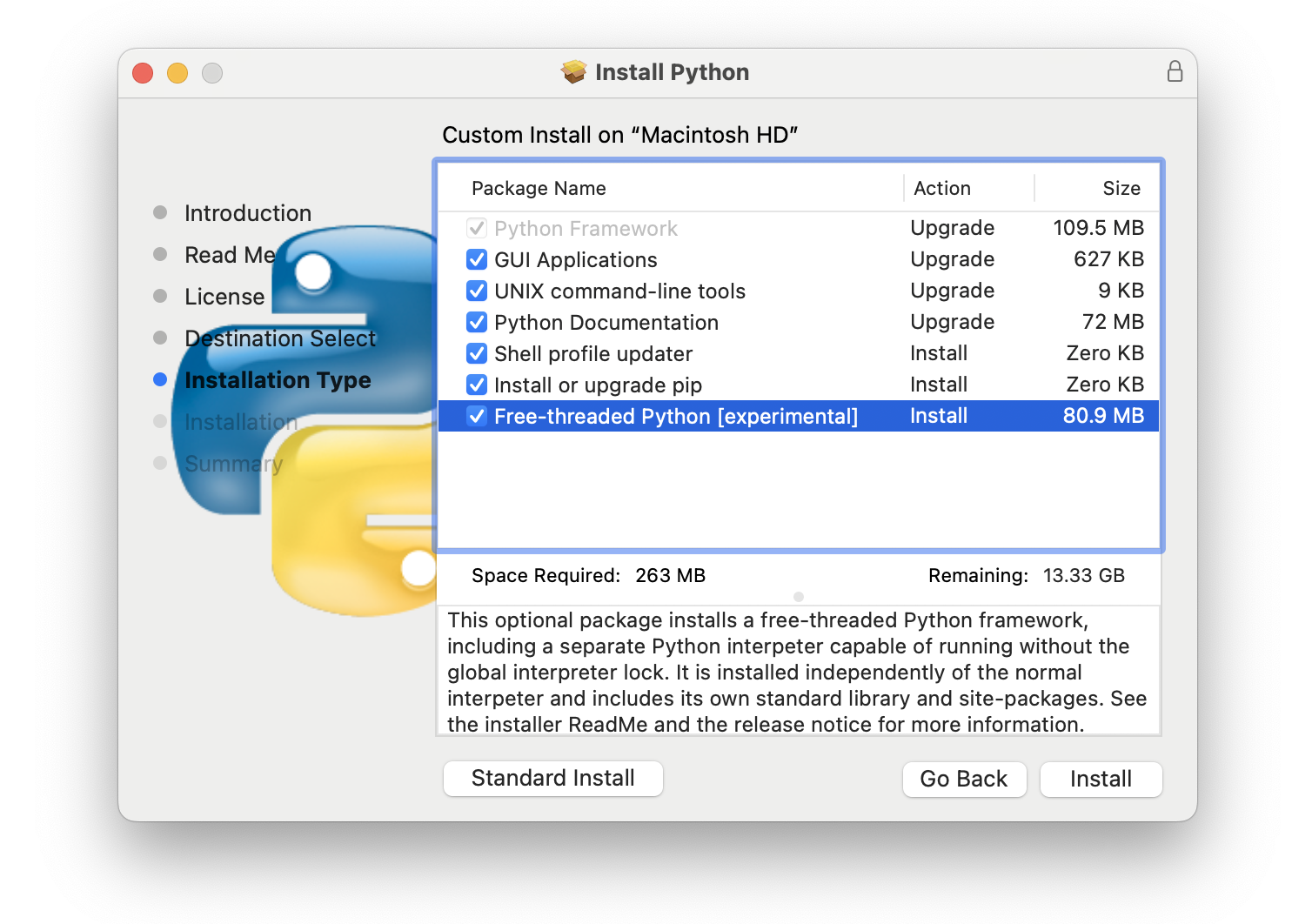
Task: Click the lock icon in the title bar
Action: pos(1175,71)
